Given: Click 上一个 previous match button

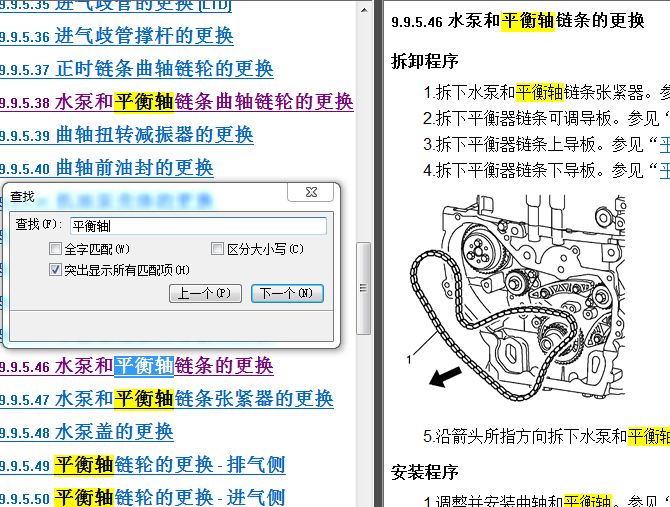Looking at the screenshot, I should pyautogui.click(x=206, y=293).
